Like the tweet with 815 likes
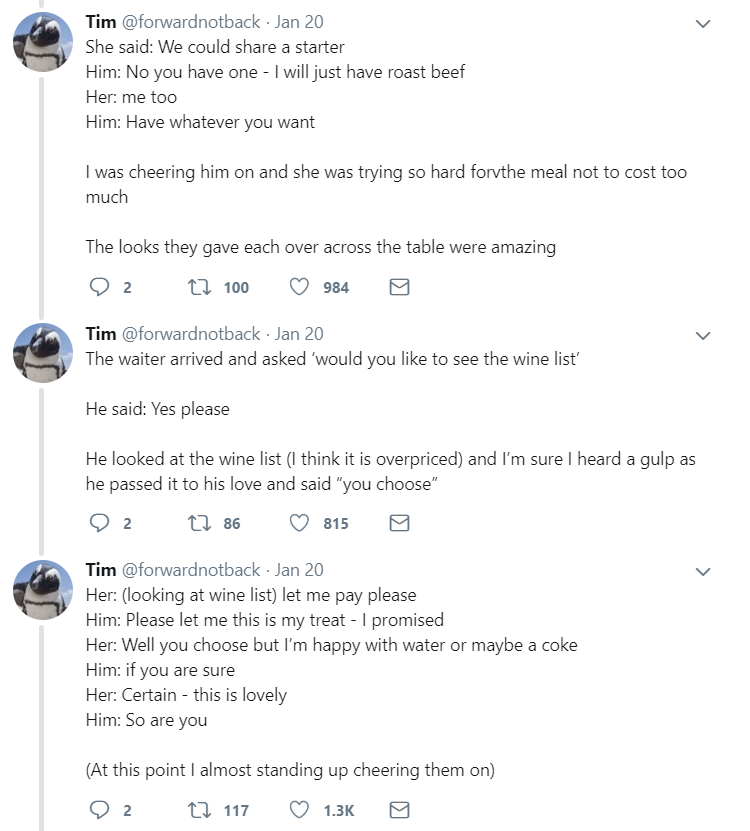Screen dimensions: 750x831 [299, 523]
